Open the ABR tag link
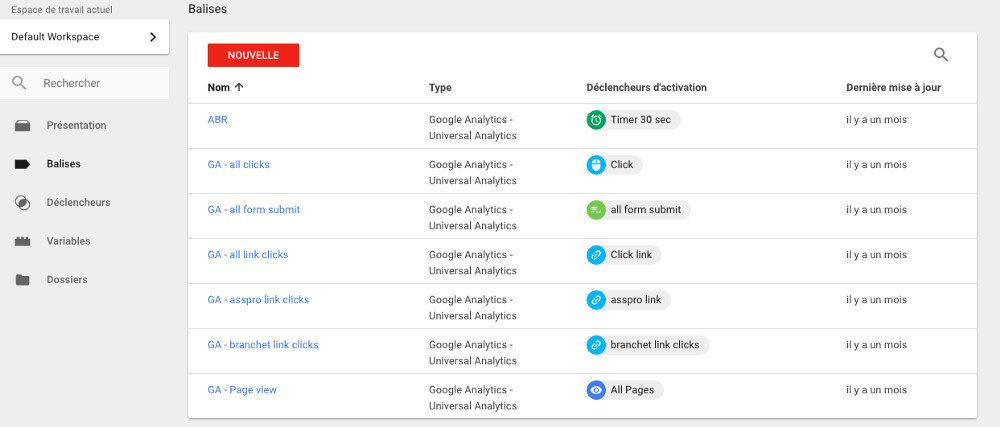The height and width of the screenshot is (427, 1000). [217, 120]
